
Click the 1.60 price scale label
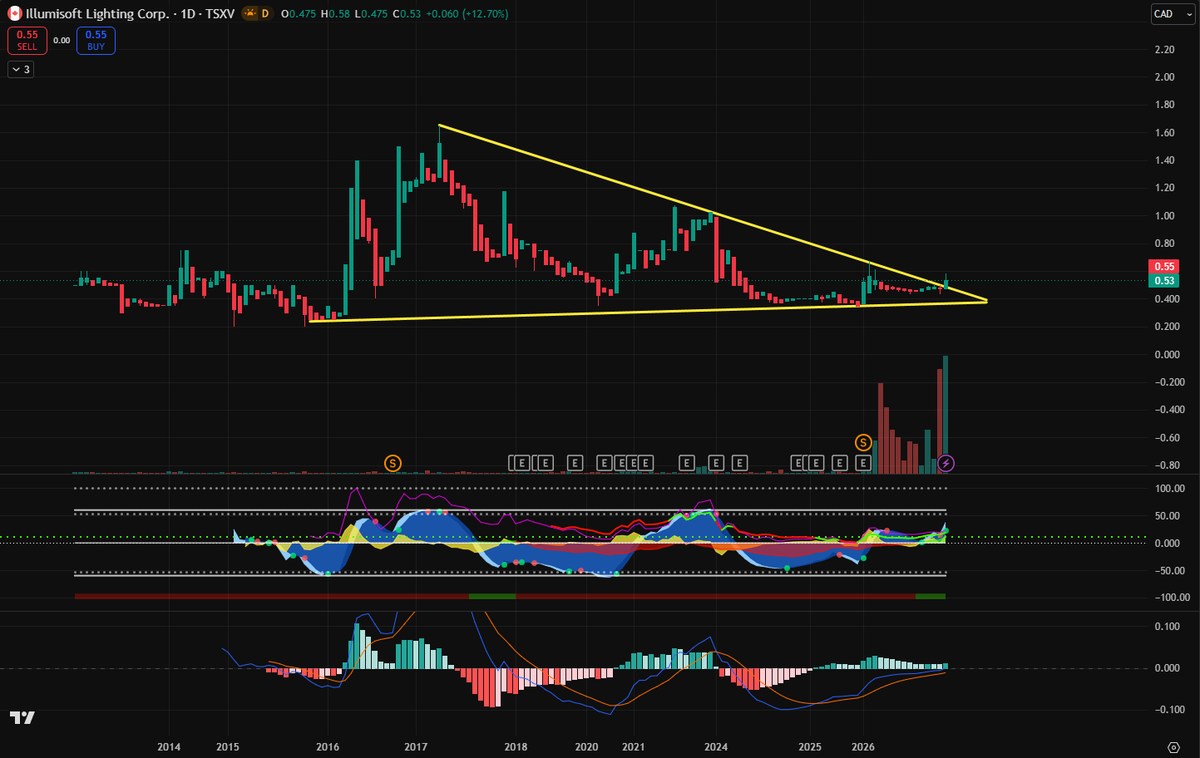(1164, 132)
